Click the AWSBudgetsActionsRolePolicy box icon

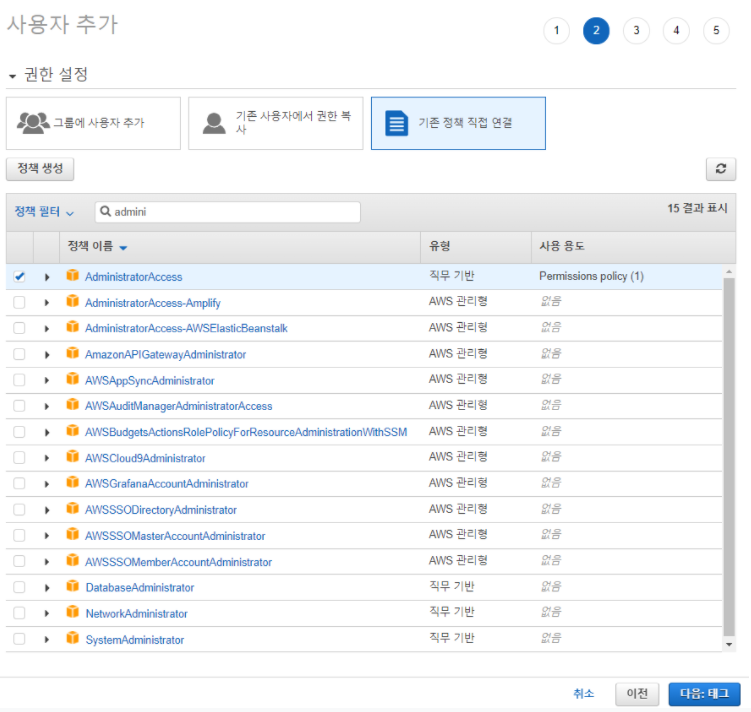click(x=73, y=430)
